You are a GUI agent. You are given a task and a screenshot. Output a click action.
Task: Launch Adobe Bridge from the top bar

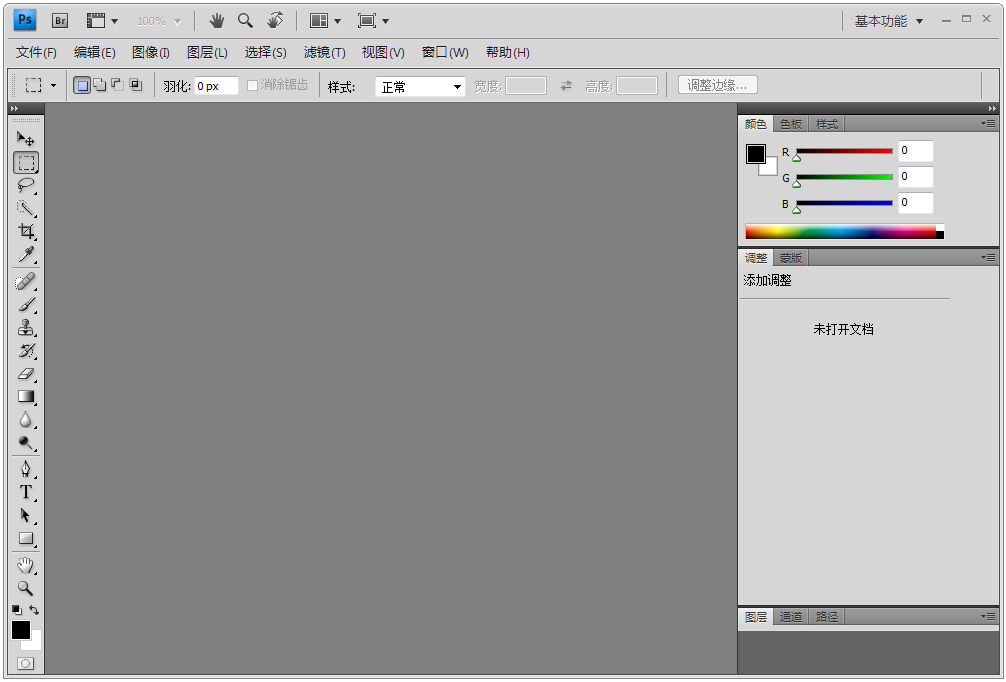click(60, 20)
